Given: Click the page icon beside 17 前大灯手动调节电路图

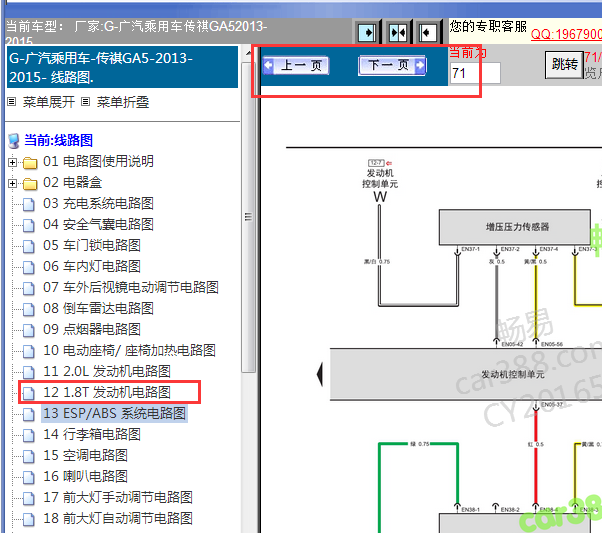Looking at the screenshot, I should (29, 498).
